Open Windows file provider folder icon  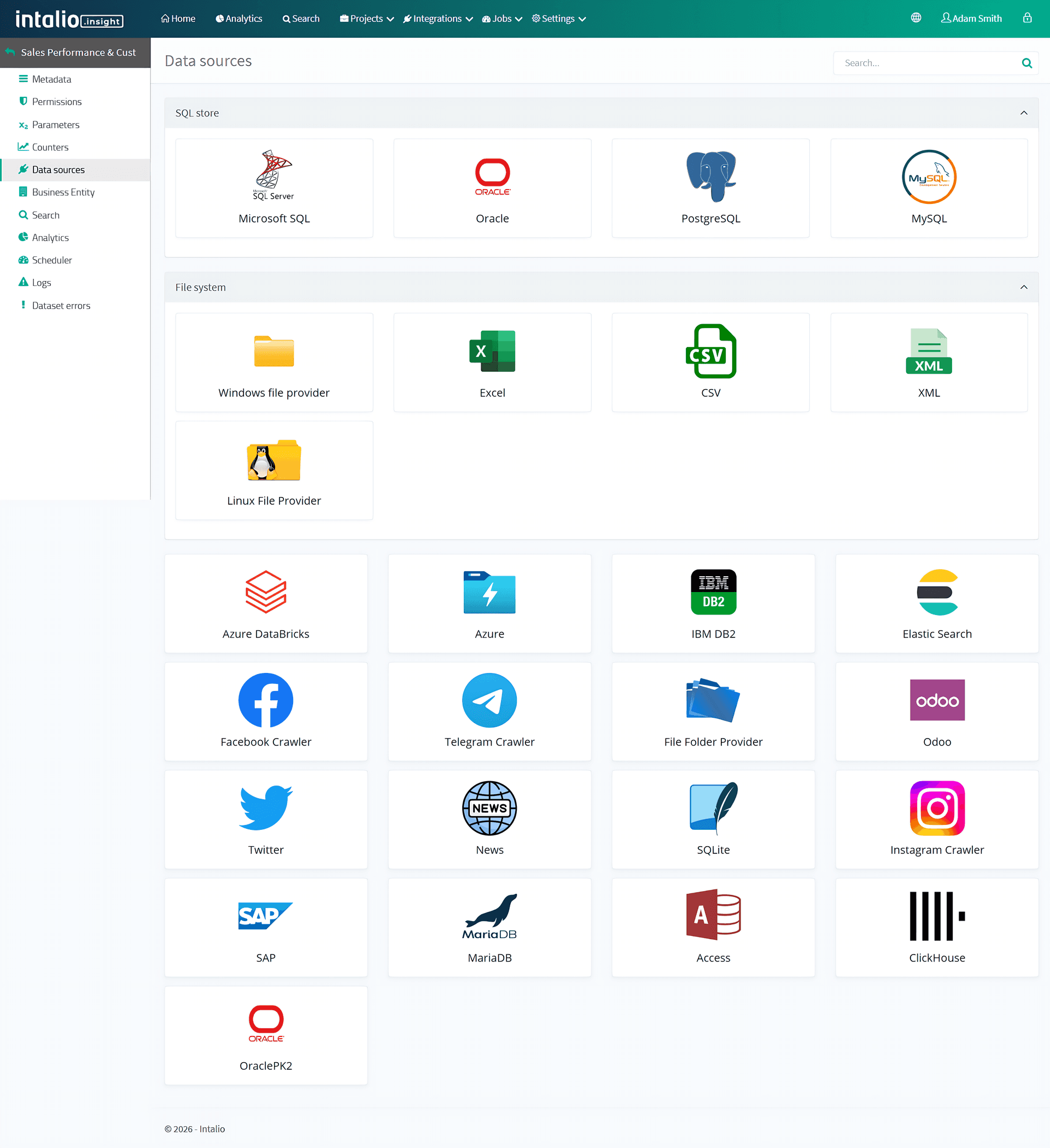click(274, 351)
